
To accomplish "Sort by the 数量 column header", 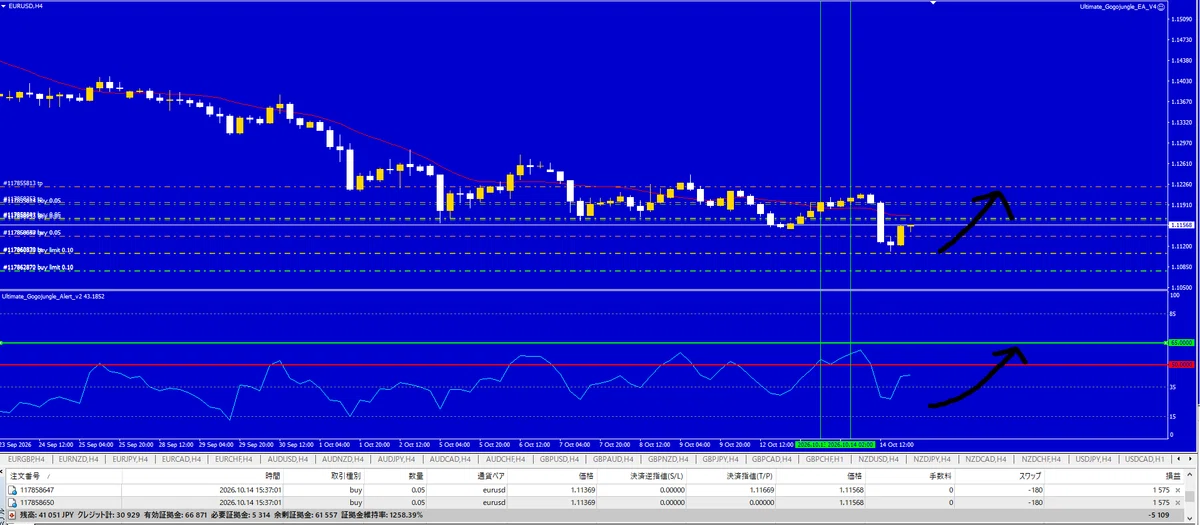I will tap(416, 477).
